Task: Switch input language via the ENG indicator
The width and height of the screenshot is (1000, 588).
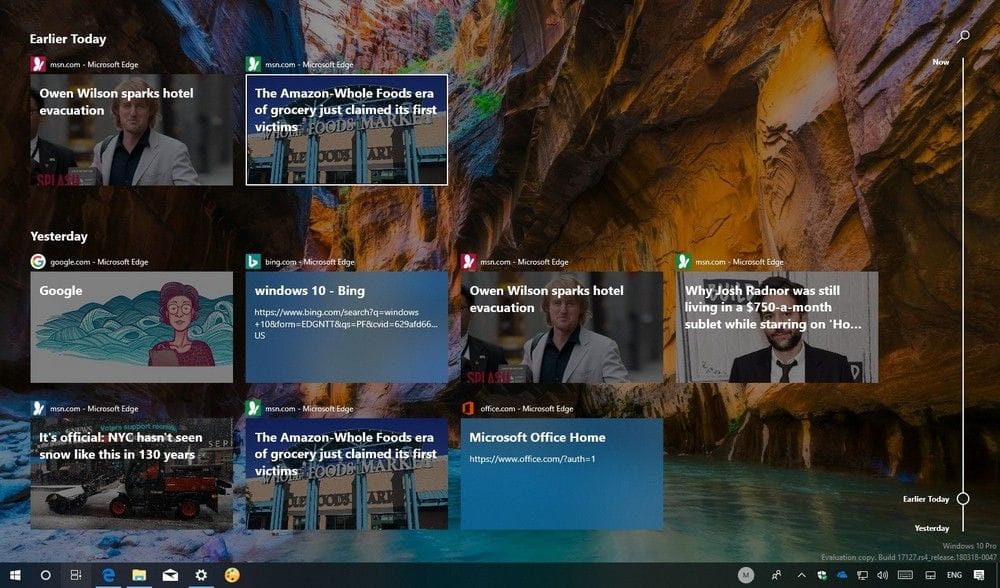Action: (952, 575)
